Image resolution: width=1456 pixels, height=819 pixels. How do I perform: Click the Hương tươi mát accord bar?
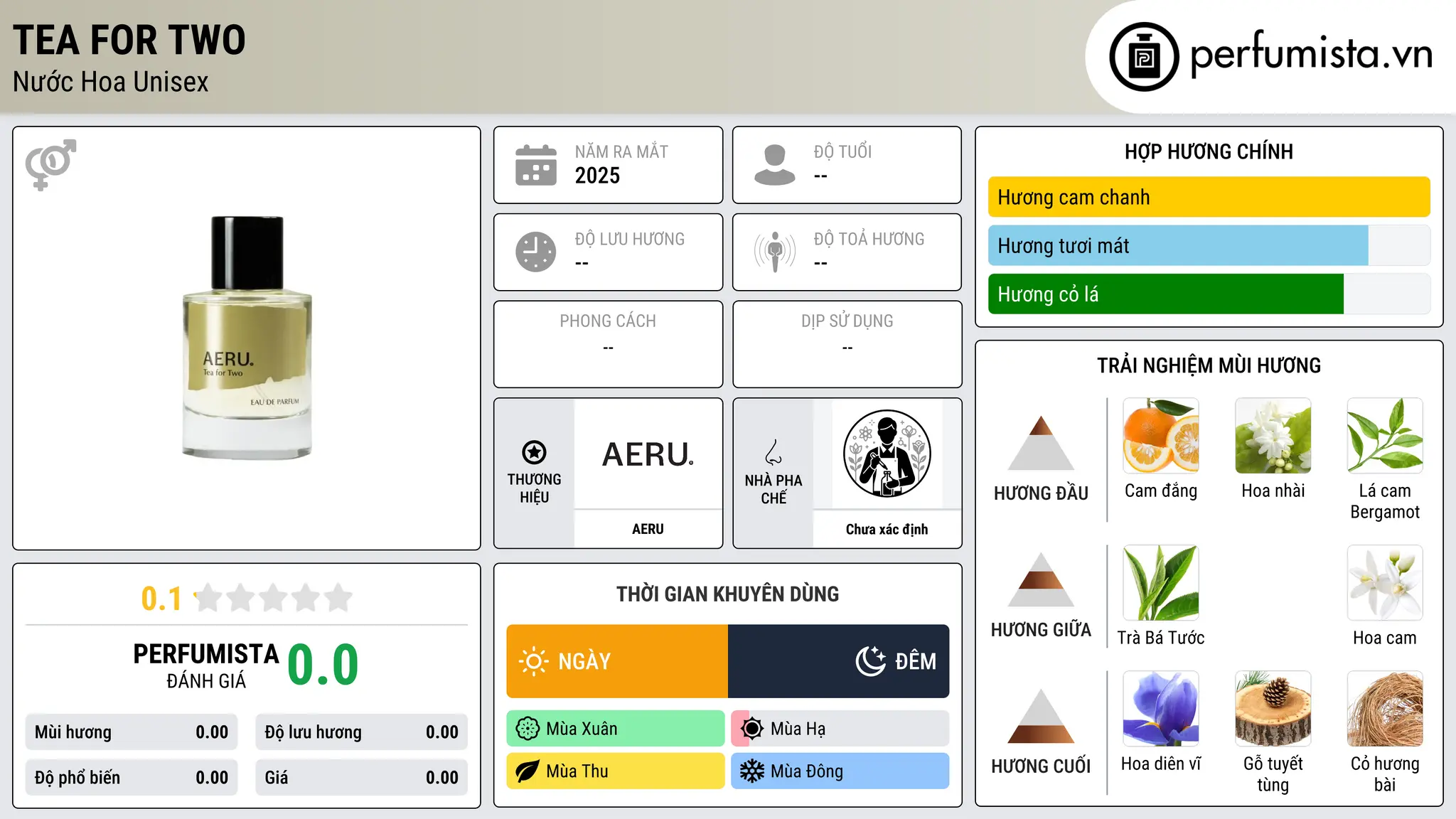[x=1209, y=245]
